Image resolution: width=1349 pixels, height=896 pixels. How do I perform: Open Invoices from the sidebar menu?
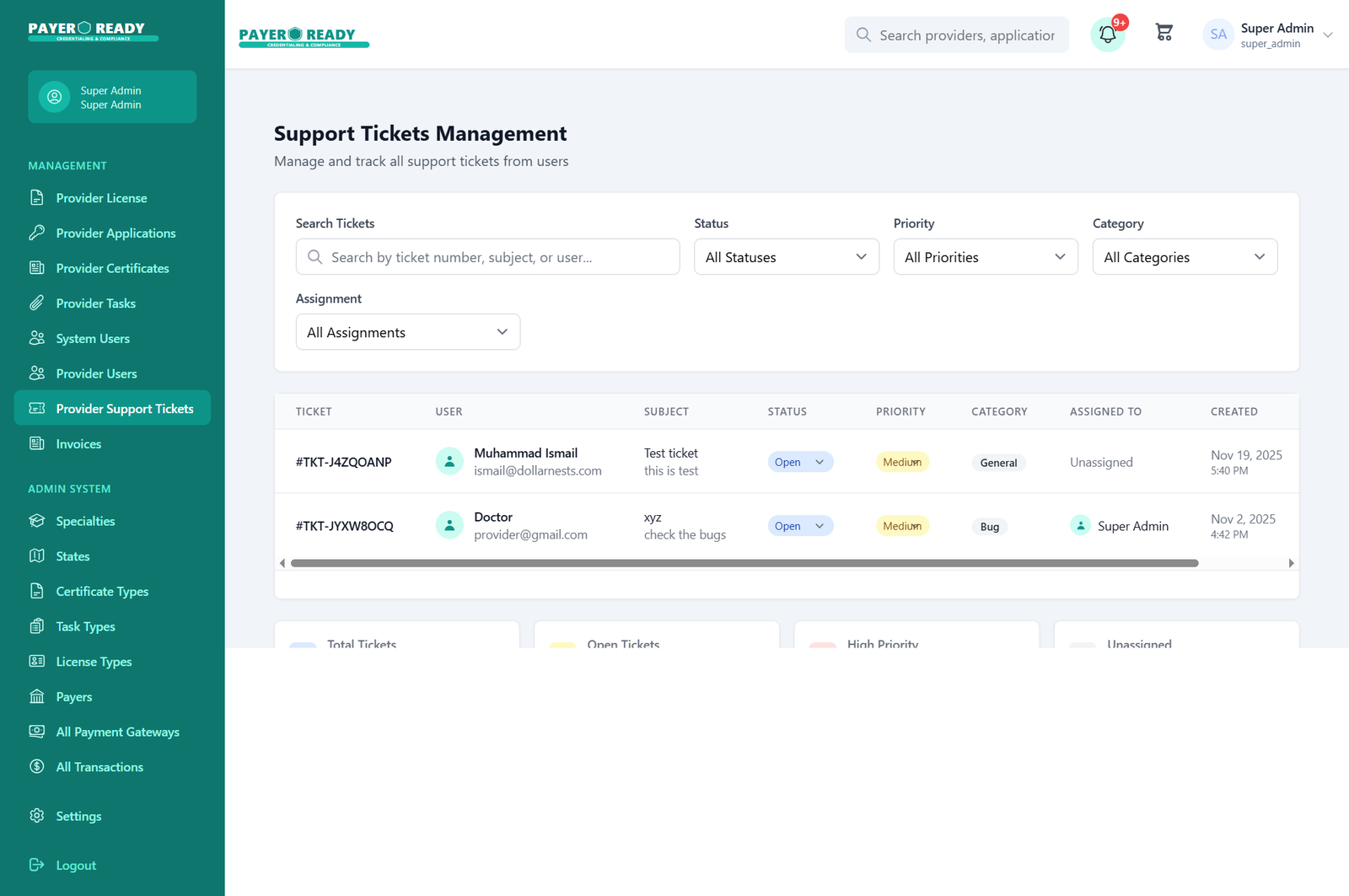(78, 444)
